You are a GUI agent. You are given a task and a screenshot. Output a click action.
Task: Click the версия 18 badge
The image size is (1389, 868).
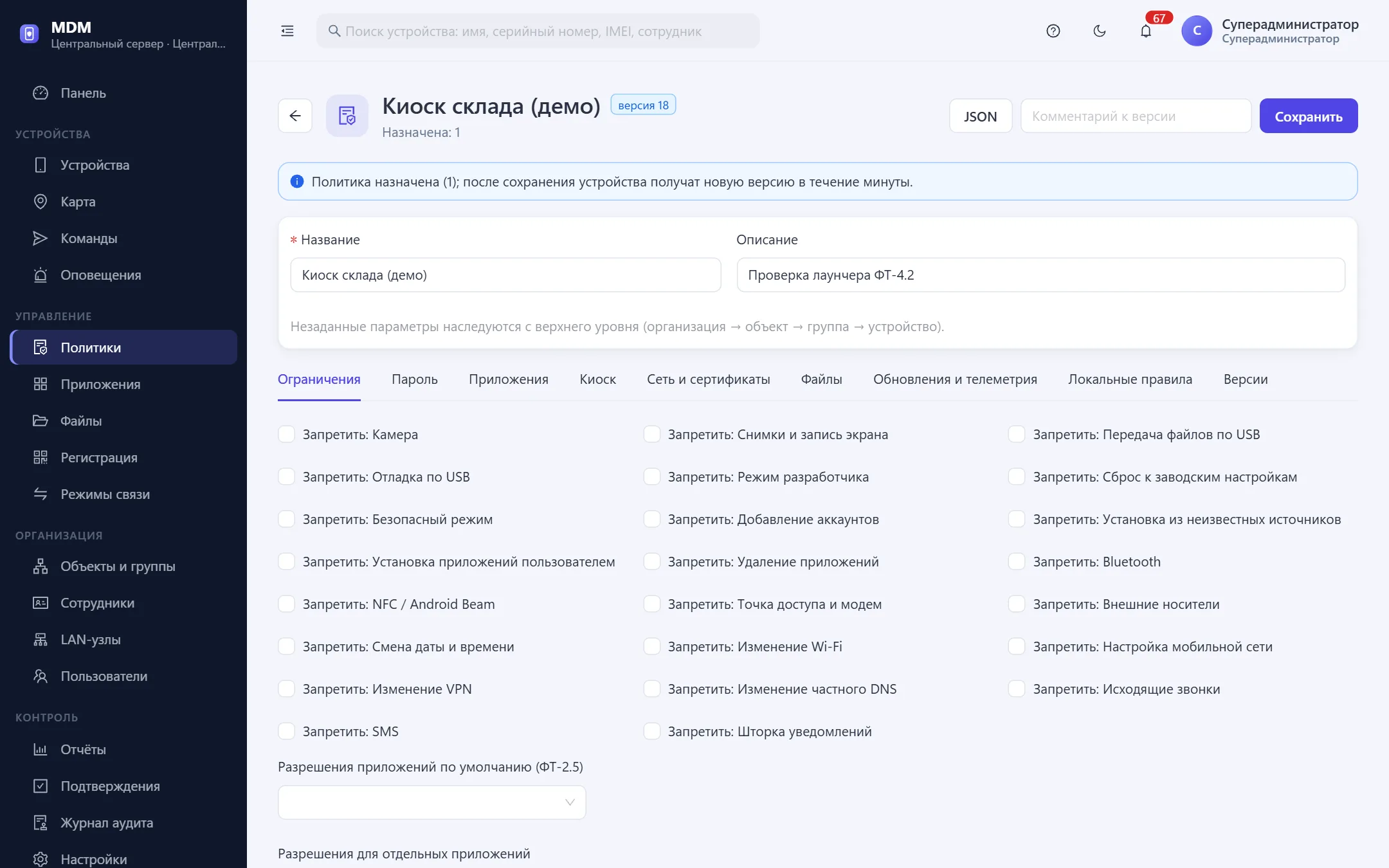pos(643,105)
